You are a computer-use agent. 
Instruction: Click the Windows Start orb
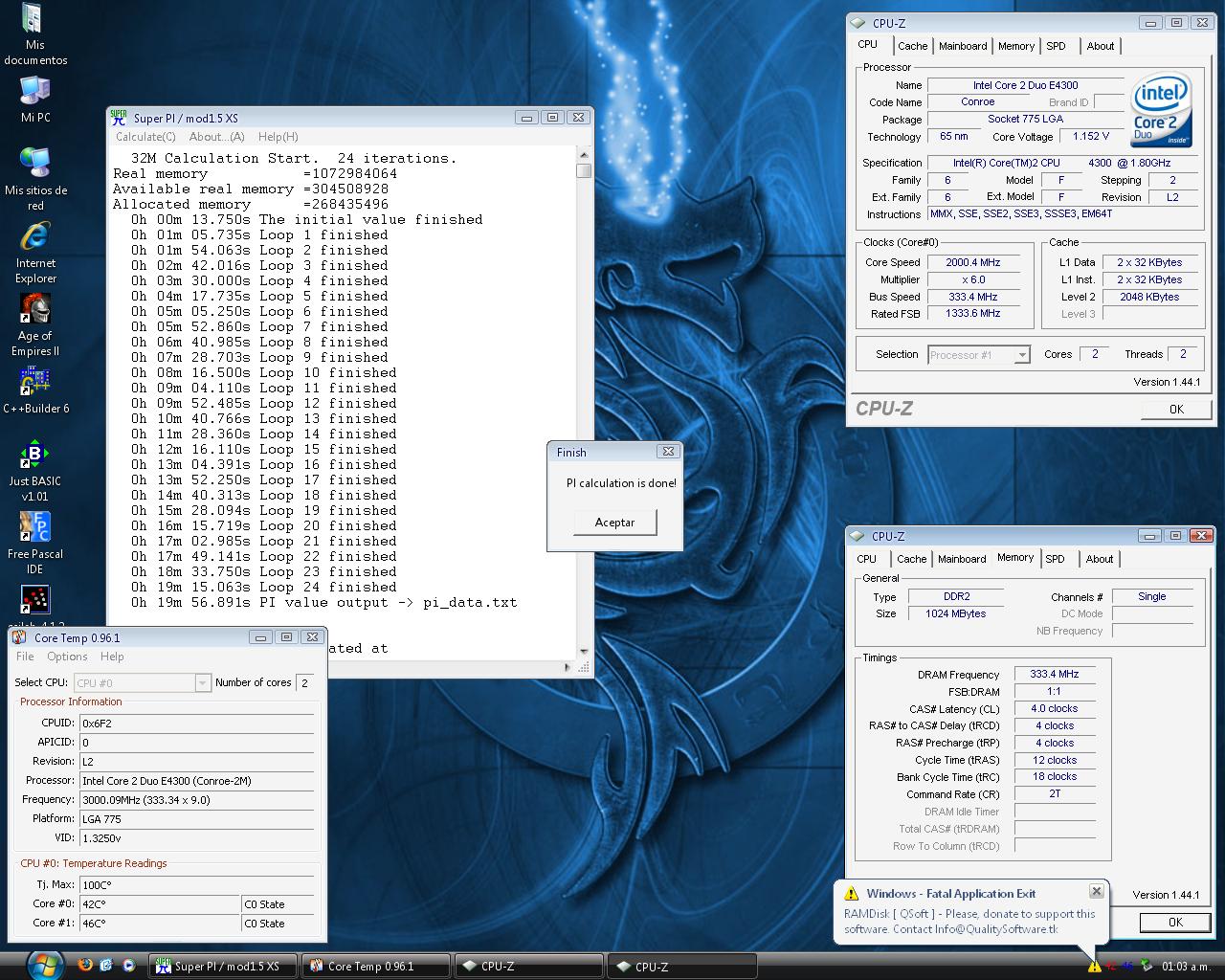pos(43,965)
